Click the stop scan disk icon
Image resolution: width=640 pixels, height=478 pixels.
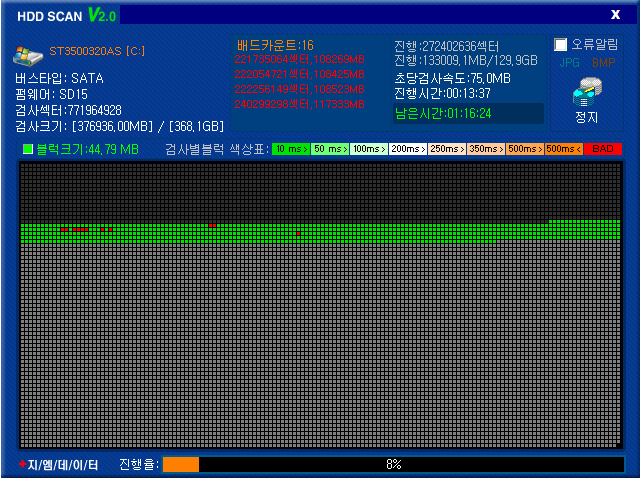pyautogui.click(x=587, y=92)
